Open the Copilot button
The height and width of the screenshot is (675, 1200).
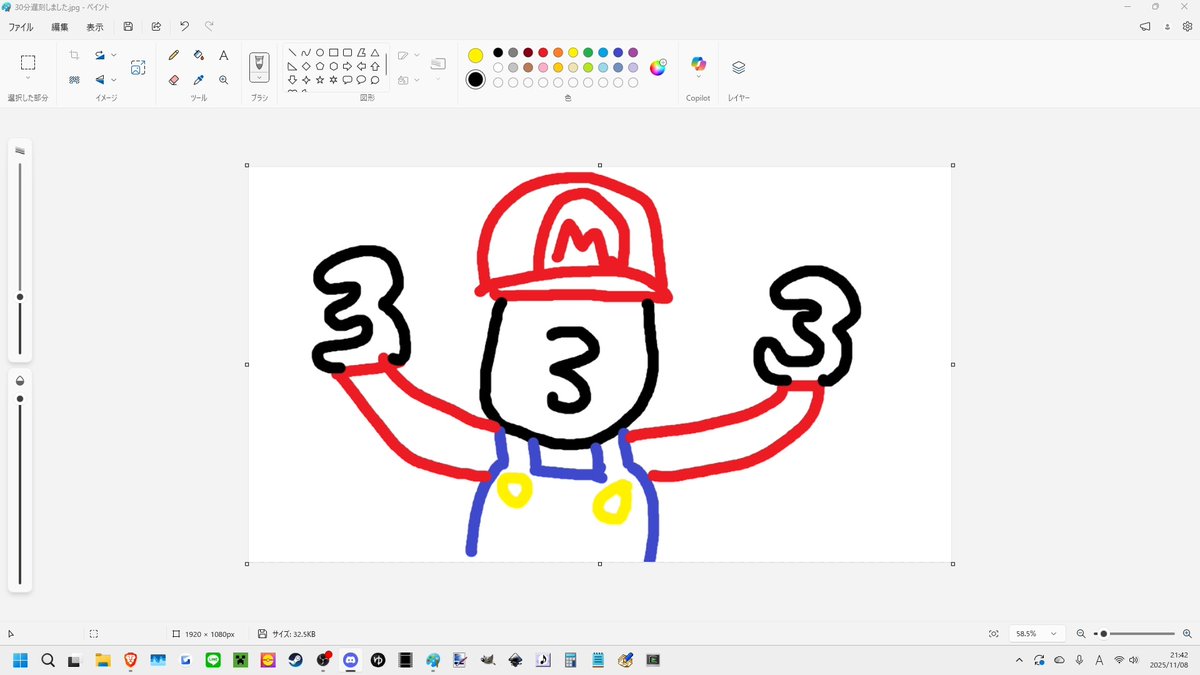[x=698, y=64]
